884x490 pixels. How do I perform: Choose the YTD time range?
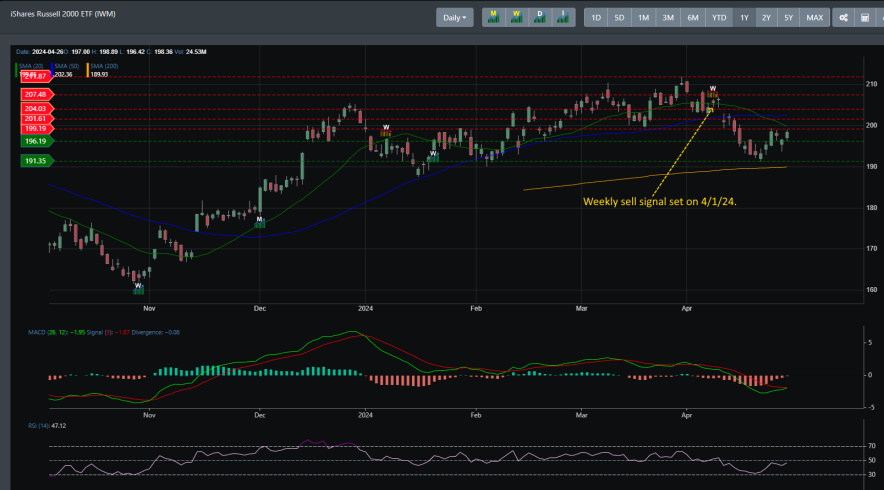719,17
